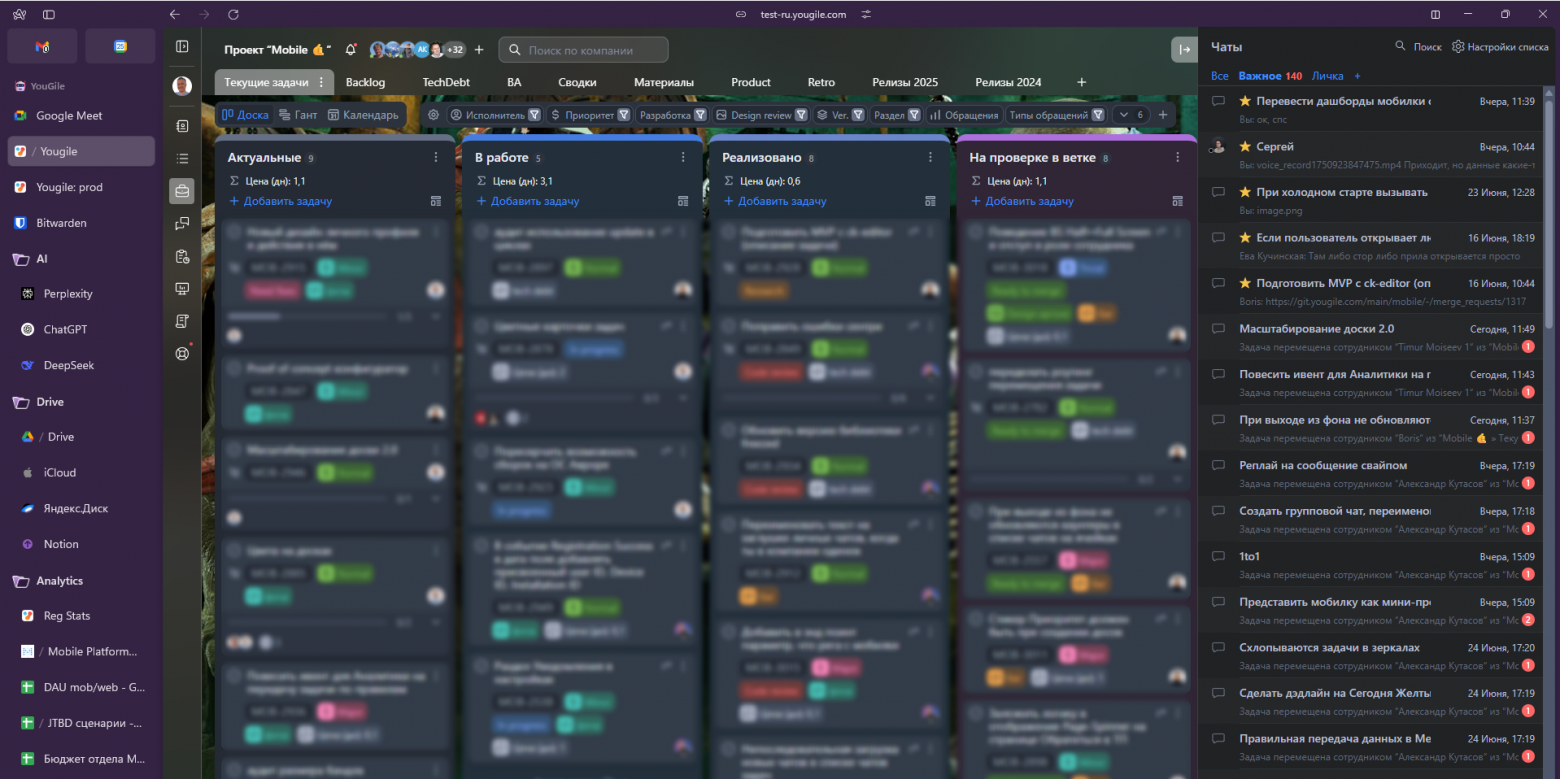
Task: Open Текущие задачи tab options menu
Action: point(321,82)
